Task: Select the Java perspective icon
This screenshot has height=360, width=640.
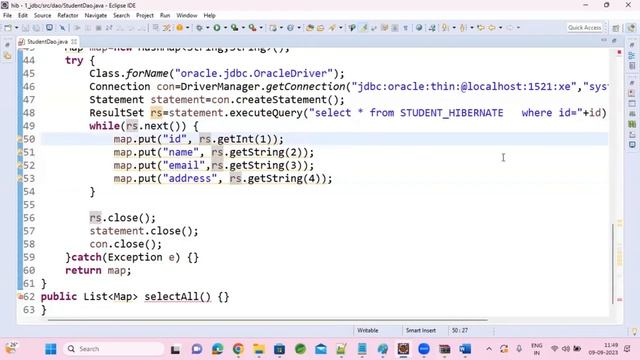Action: (631, 28)
